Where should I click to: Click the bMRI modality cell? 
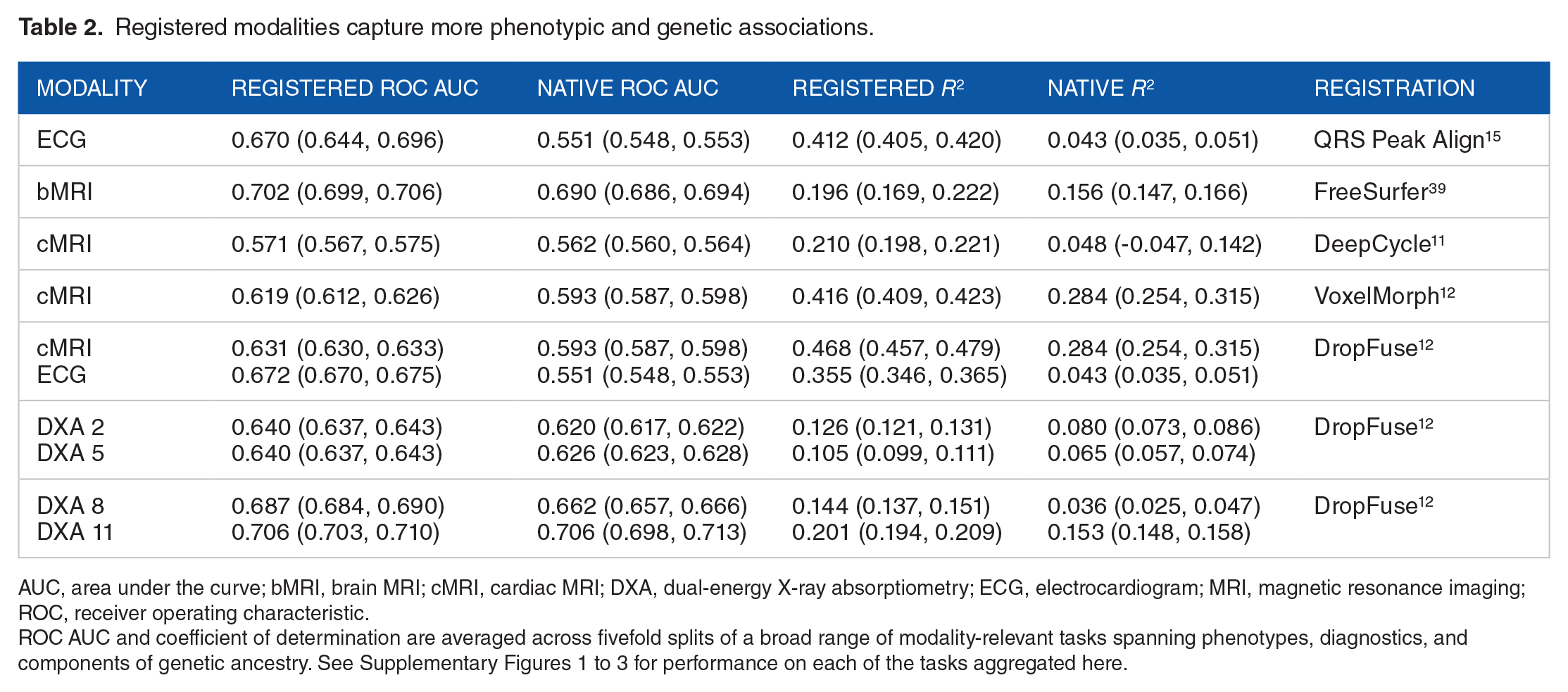pos(64,191)
